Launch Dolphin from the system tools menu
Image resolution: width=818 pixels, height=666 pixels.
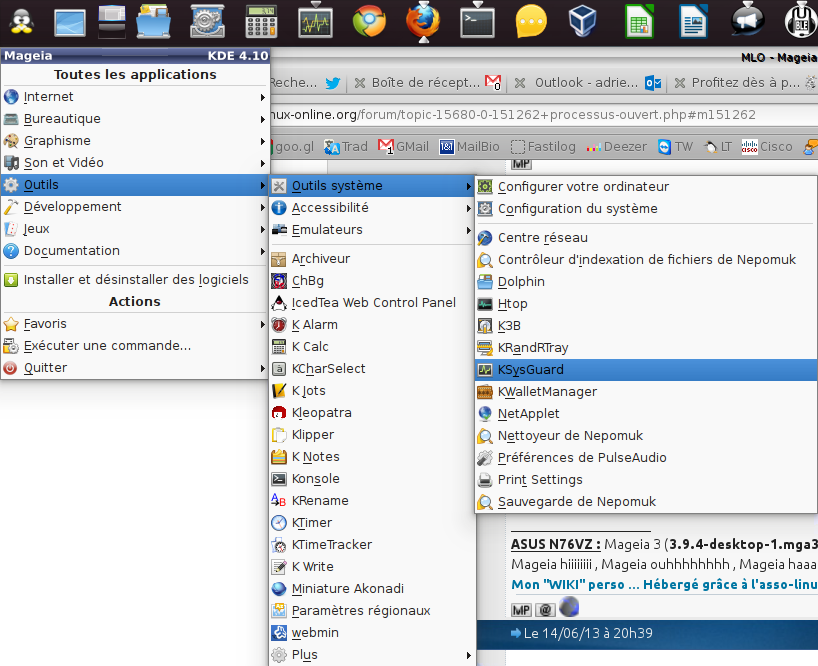[x=646, y=282]
